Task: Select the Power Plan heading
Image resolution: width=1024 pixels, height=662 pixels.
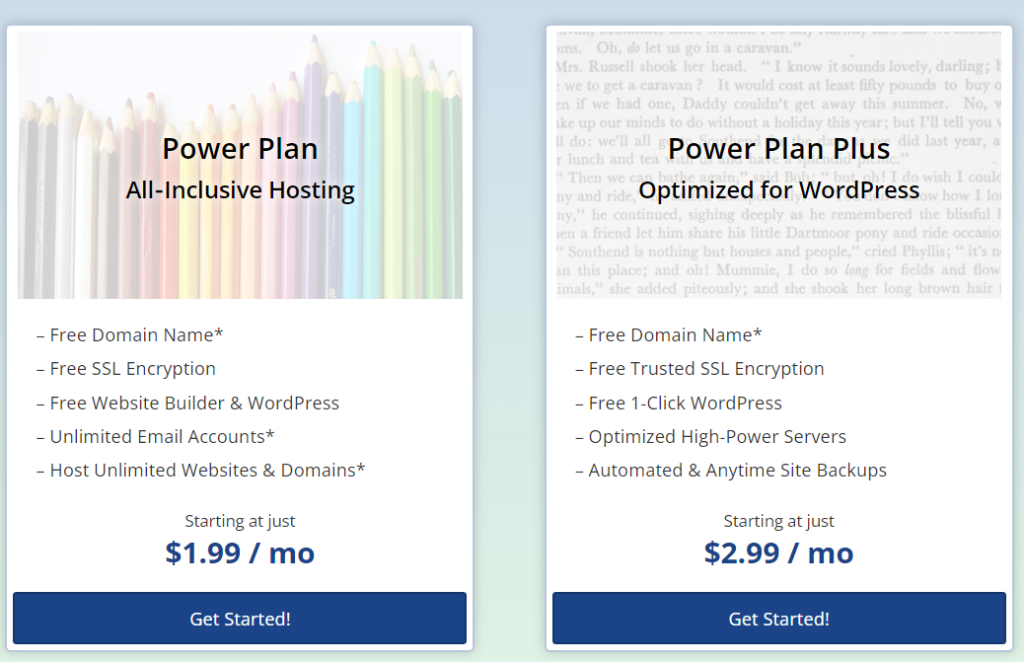Action: 240,149
